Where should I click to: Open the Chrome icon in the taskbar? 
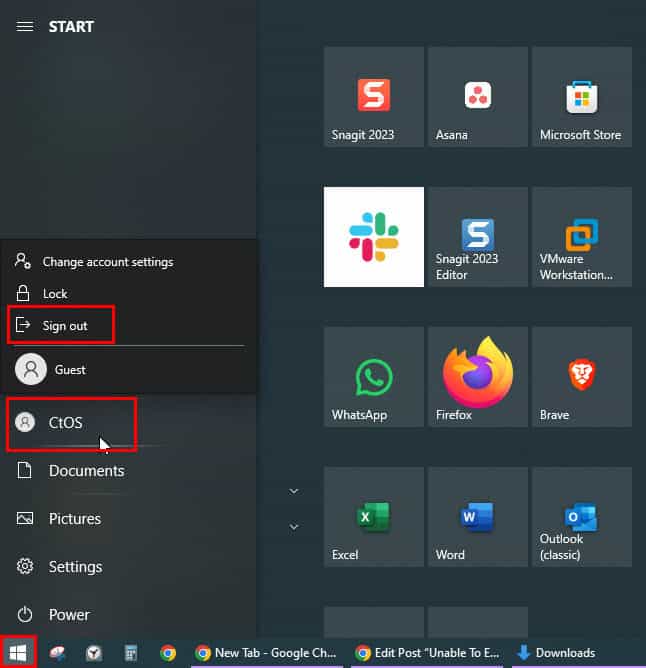pyautogui.click(x=168, y=653)
